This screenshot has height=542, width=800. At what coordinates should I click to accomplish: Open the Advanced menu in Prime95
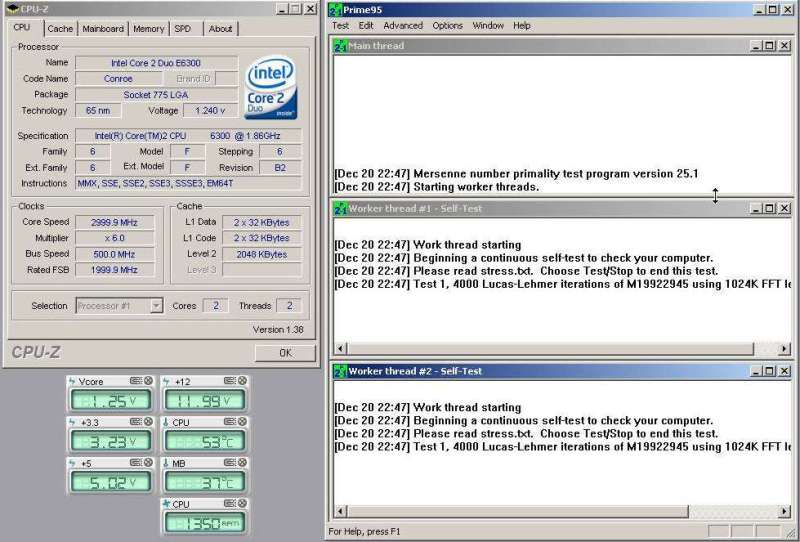403,26
